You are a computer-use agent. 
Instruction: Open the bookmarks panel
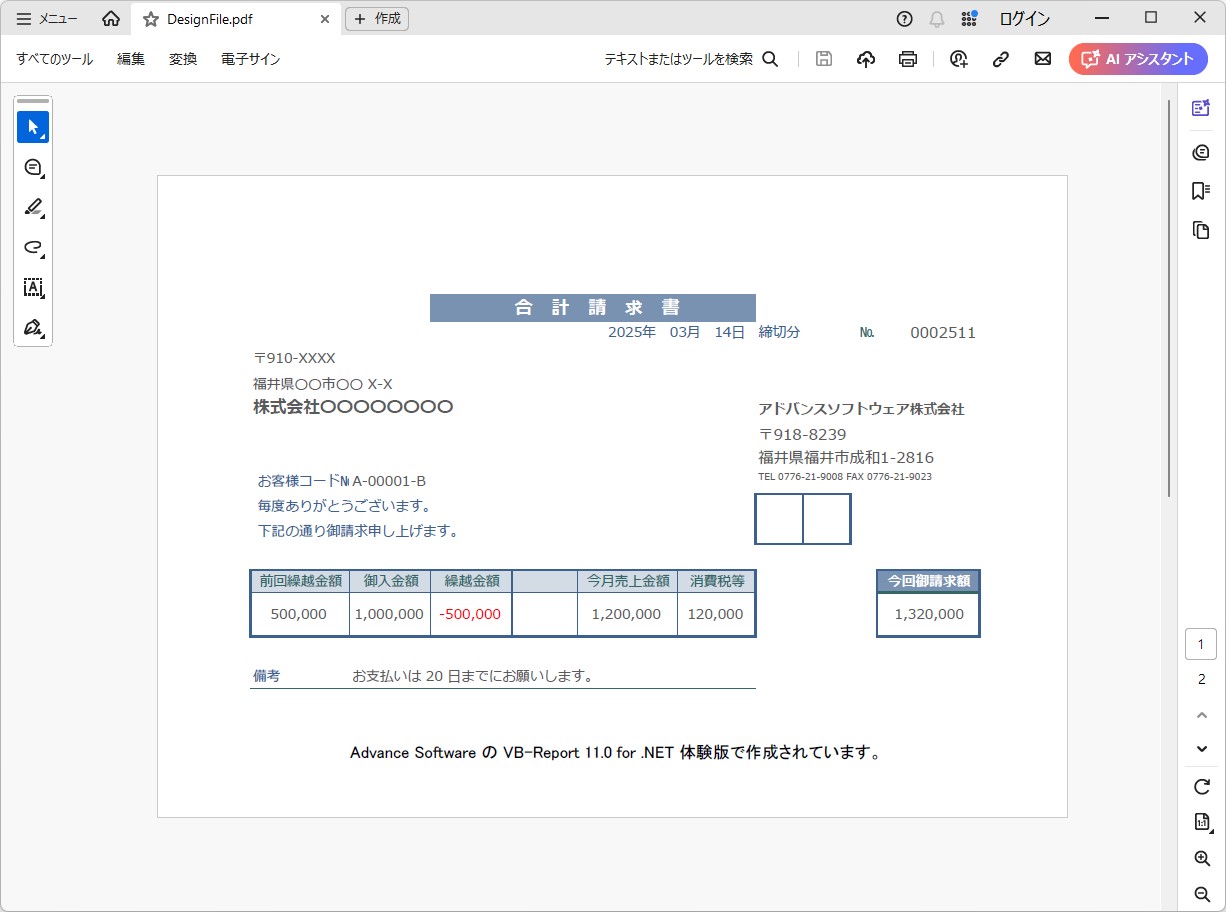pos(1201,191)
